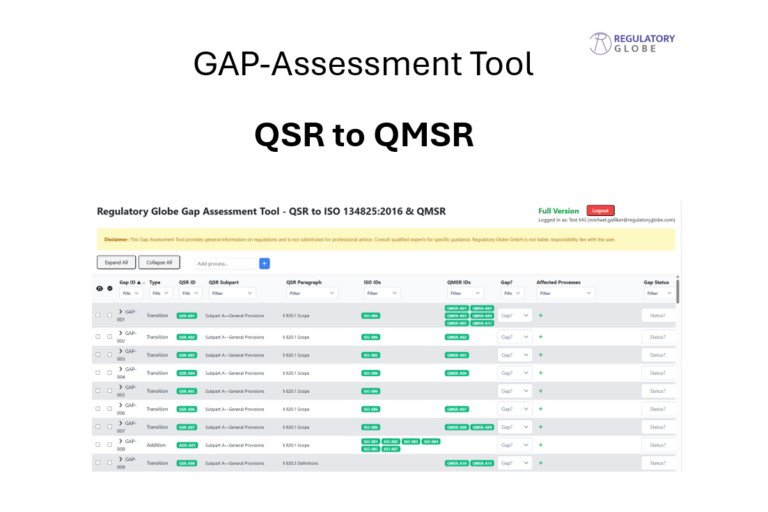
Task: Add affected process for GAP-002 with green plus
Action: pyautogui.click(x=541, y=337)
